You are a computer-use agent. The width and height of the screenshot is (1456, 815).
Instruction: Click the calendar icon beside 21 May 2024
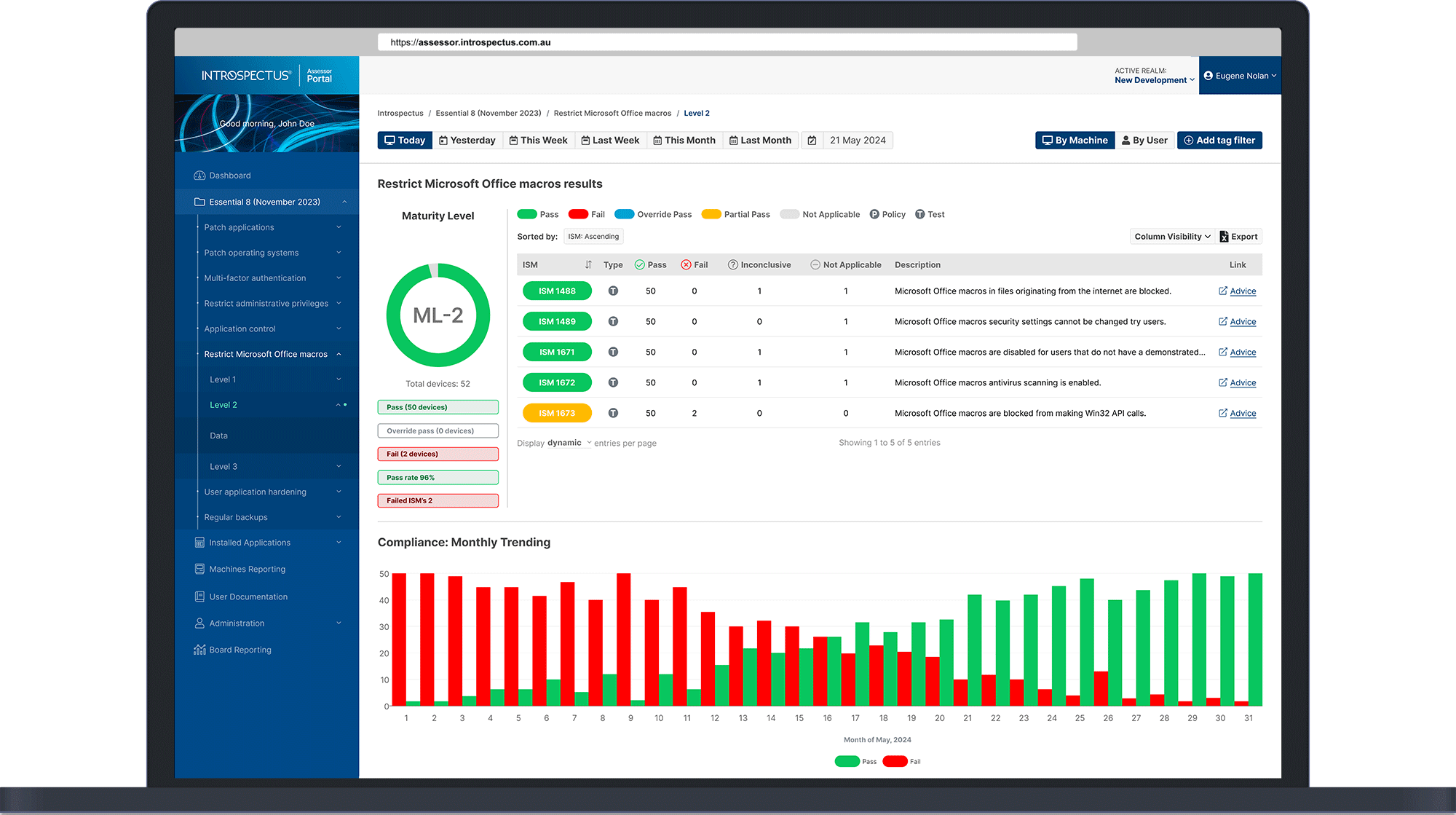point(812,141)
